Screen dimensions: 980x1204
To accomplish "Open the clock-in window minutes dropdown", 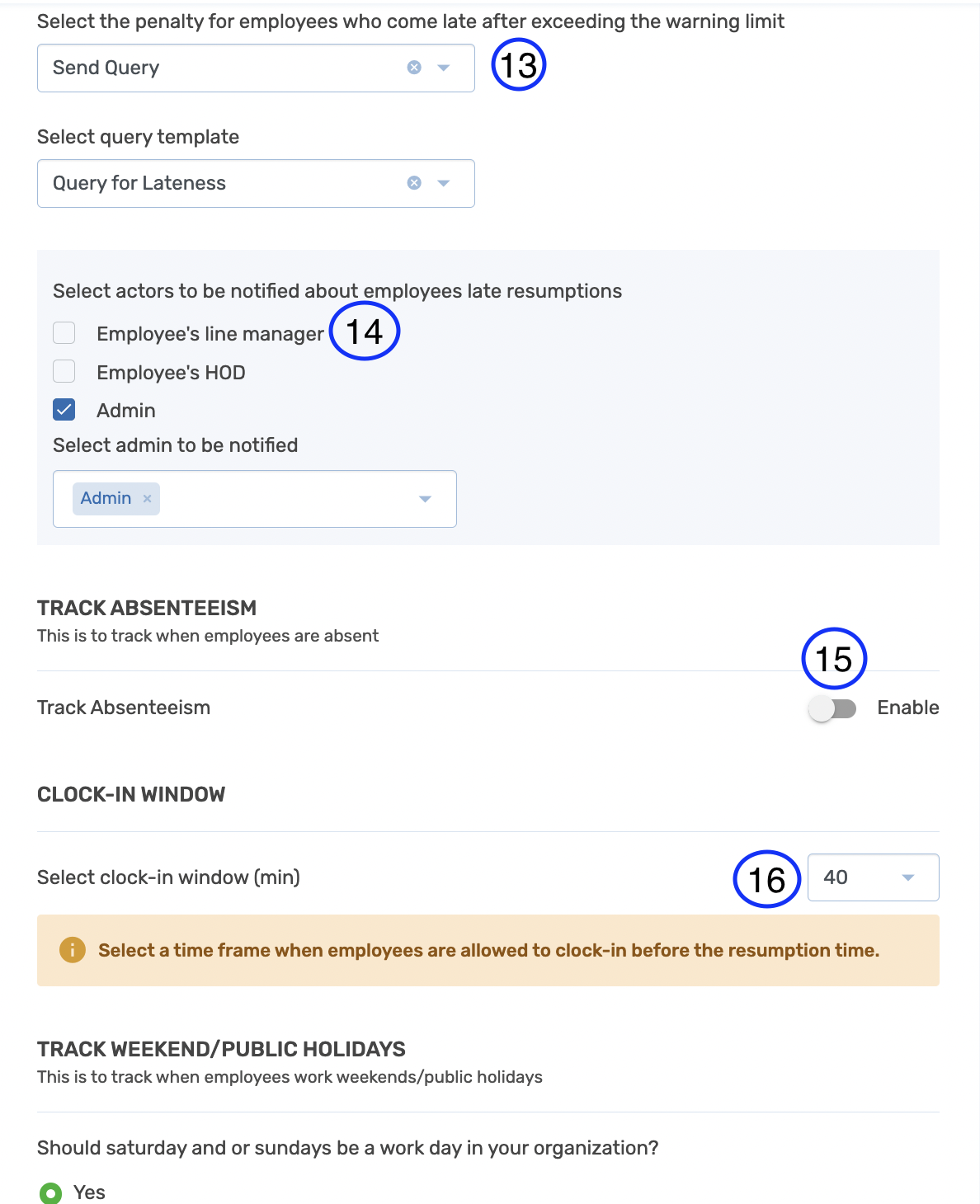I will coord(908,877).
